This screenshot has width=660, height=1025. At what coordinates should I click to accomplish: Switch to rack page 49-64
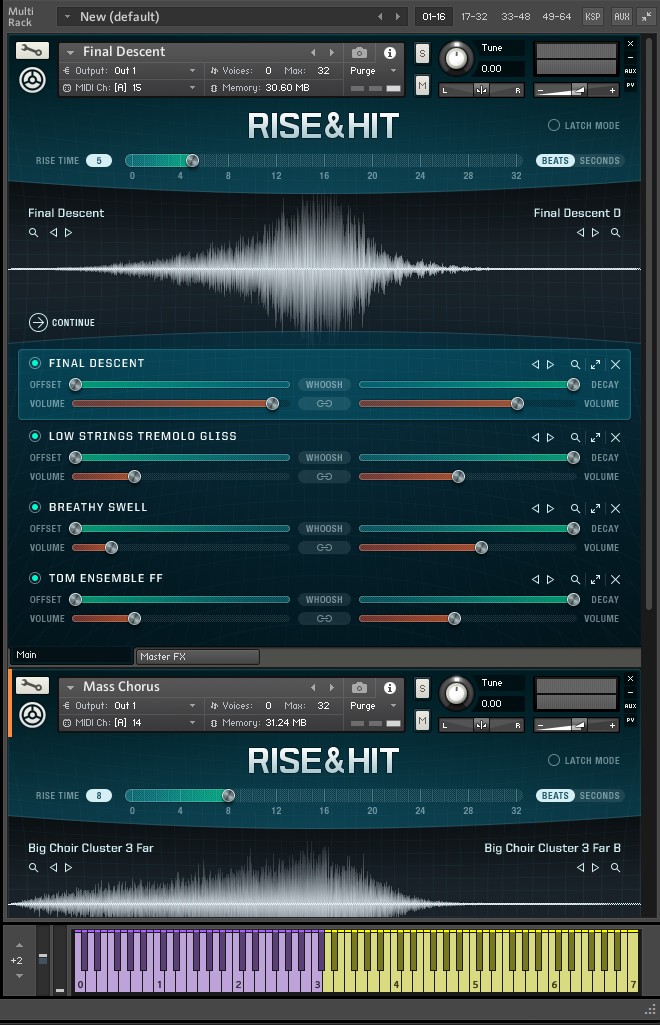point(557,16)
